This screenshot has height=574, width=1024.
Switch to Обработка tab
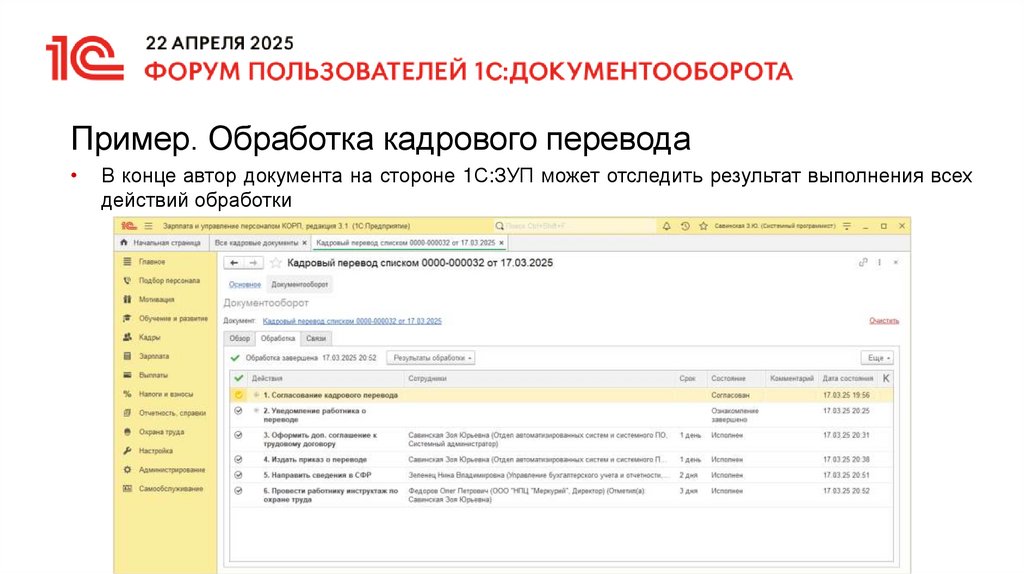click(x=278, y=338)
